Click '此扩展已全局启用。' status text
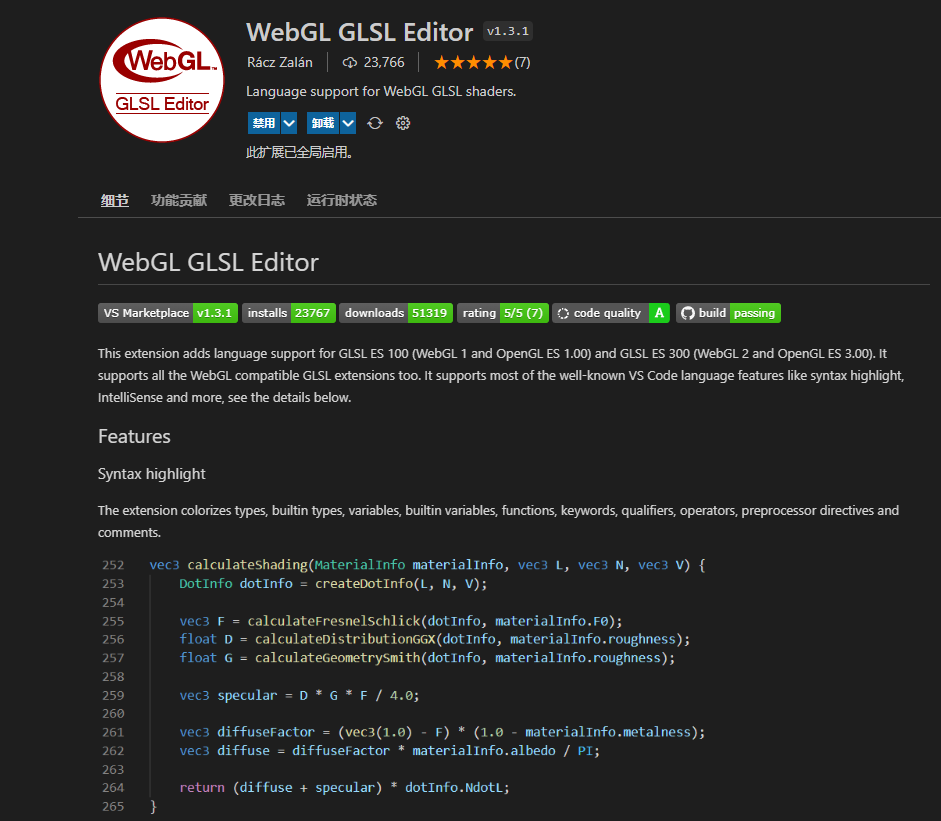The width and height of the screenshot is (941, 821). (299, 152)
